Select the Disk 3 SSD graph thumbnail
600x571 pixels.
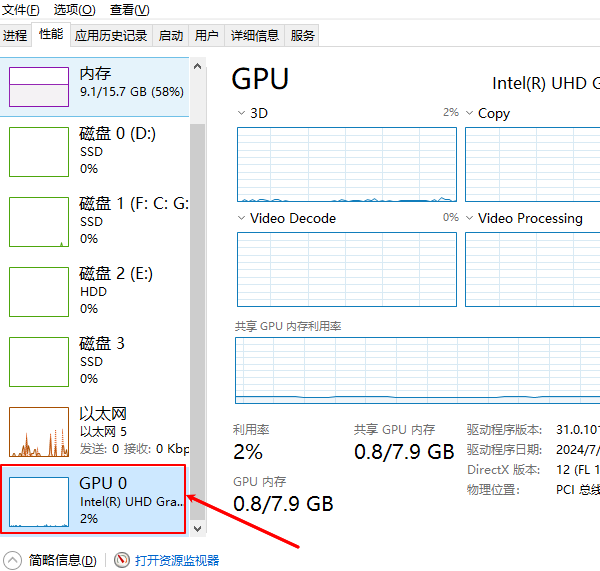pyautogui.click(x=39, y=361)
